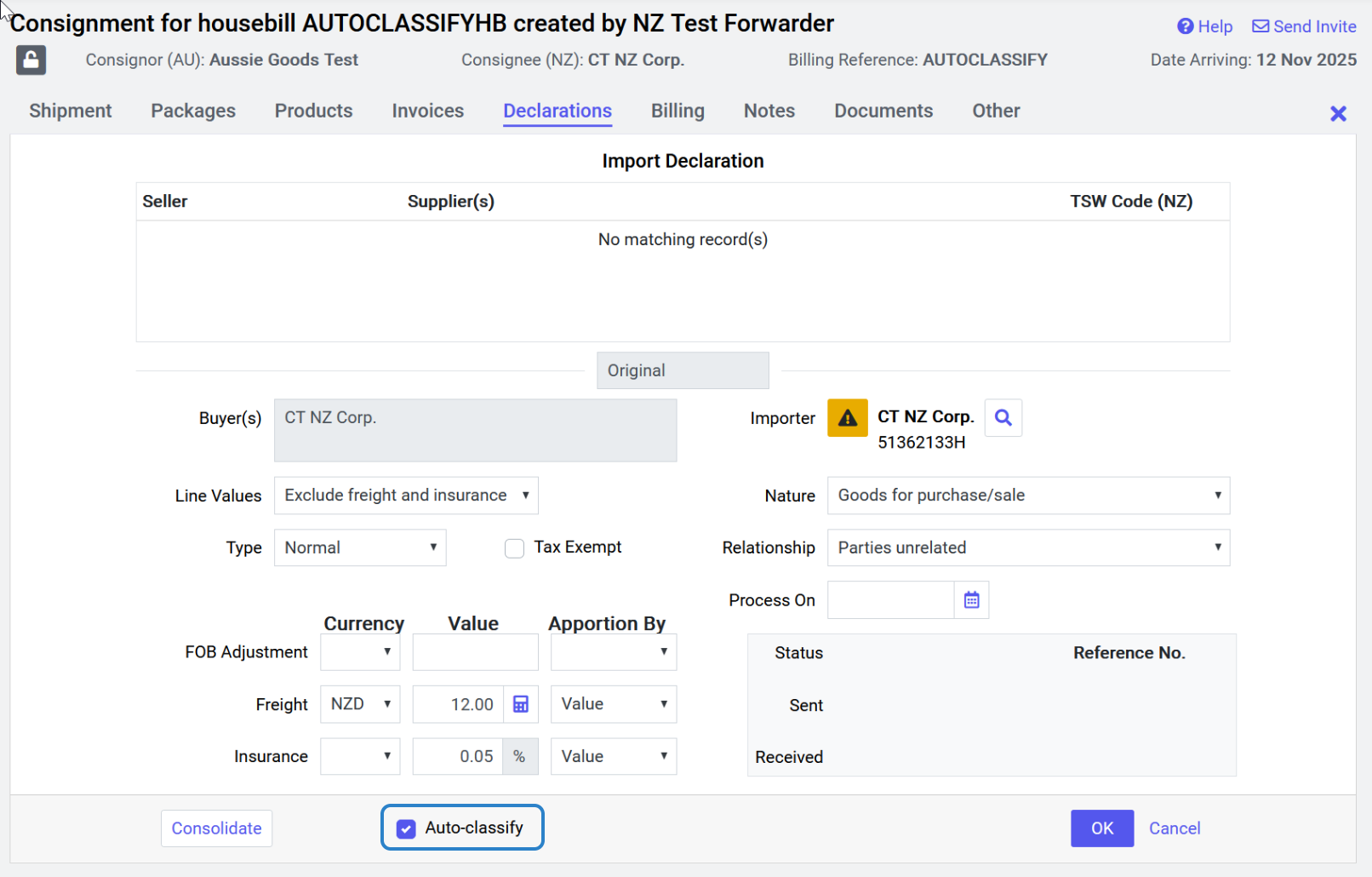Switch to the Invoices tab
The width and height of the screenshot is (1372, 877).
(427, 111)
